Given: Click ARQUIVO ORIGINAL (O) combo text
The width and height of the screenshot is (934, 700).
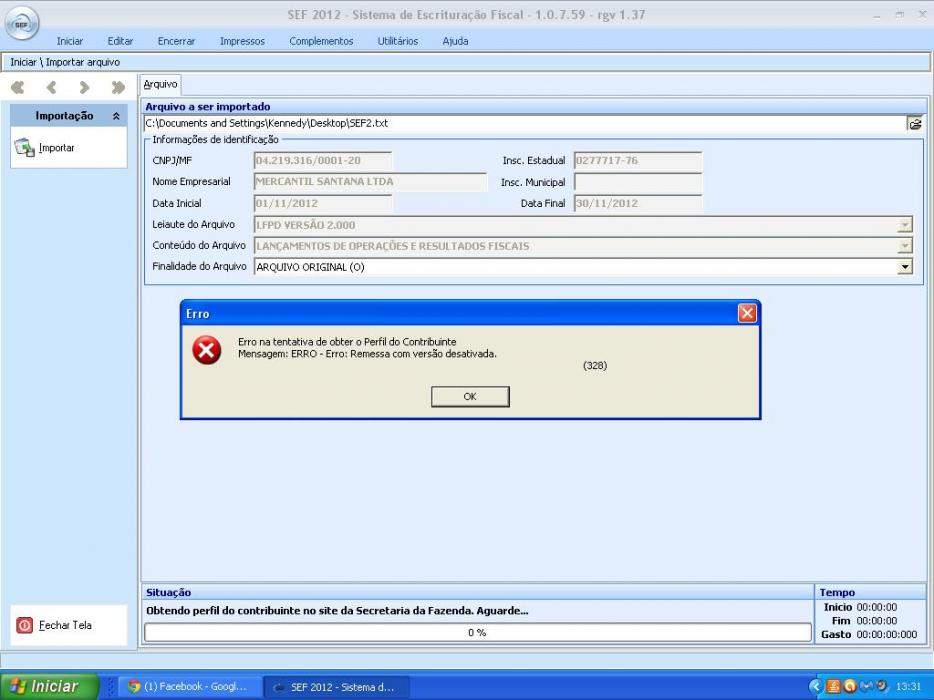Looking at the screenshot, I should point(310,267).
